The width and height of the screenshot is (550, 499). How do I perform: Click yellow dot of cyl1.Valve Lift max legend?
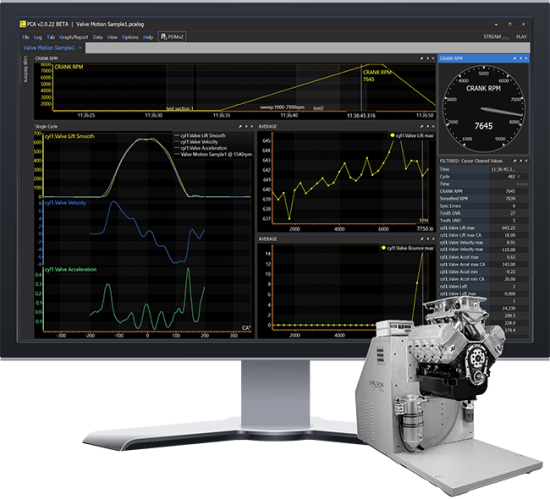click(x=393, y=135)
